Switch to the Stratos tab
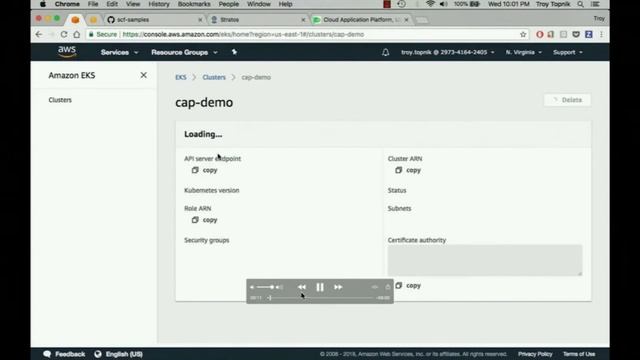 click(257, 20)
